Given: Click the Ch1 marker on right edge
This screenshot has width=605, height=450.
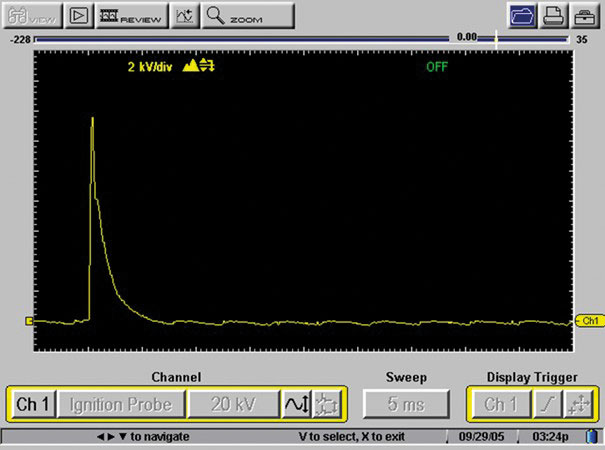Looking at the screenshot, I should coord(589,321).
